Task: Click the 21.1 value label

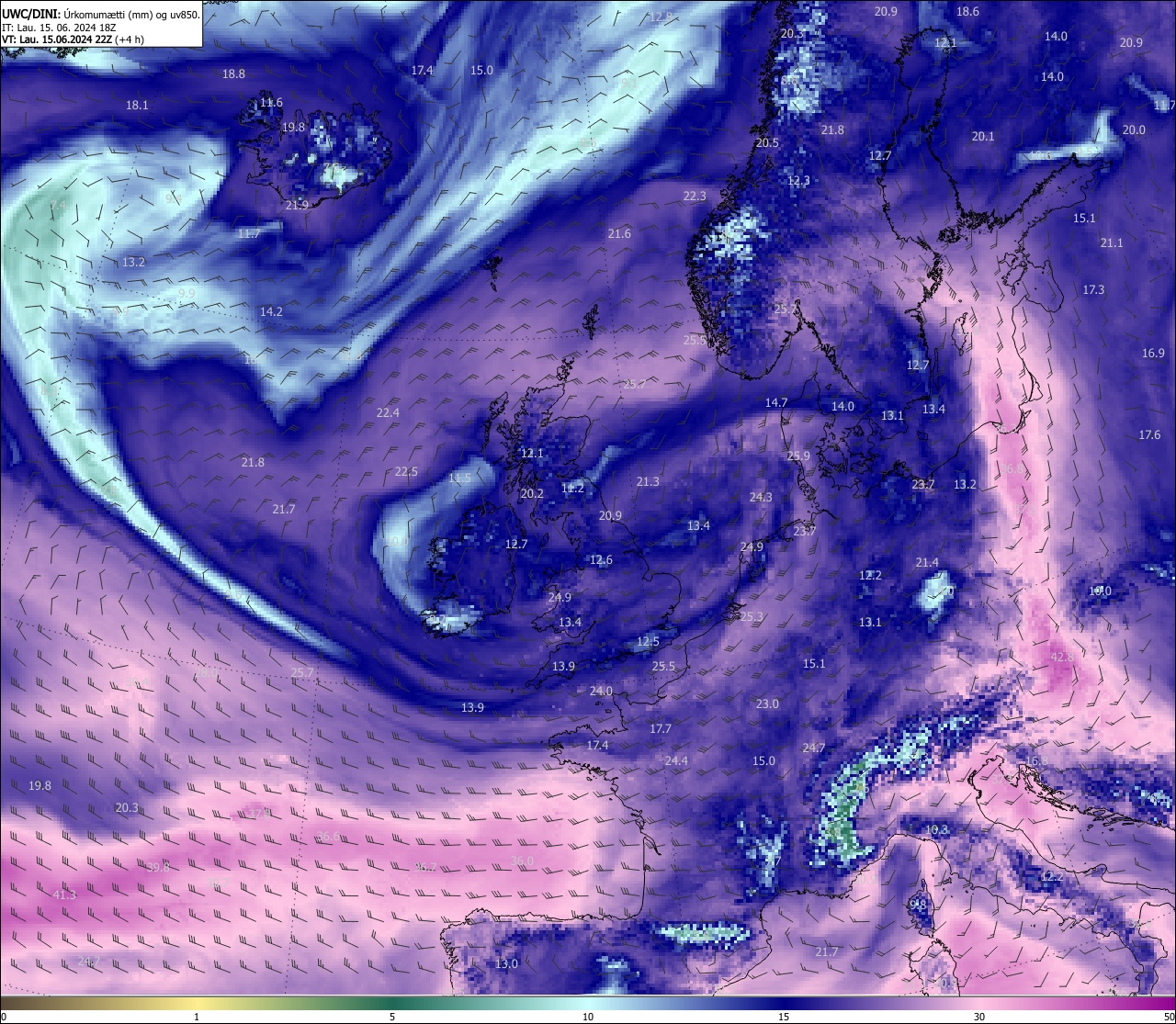Action: point(1112,242)
